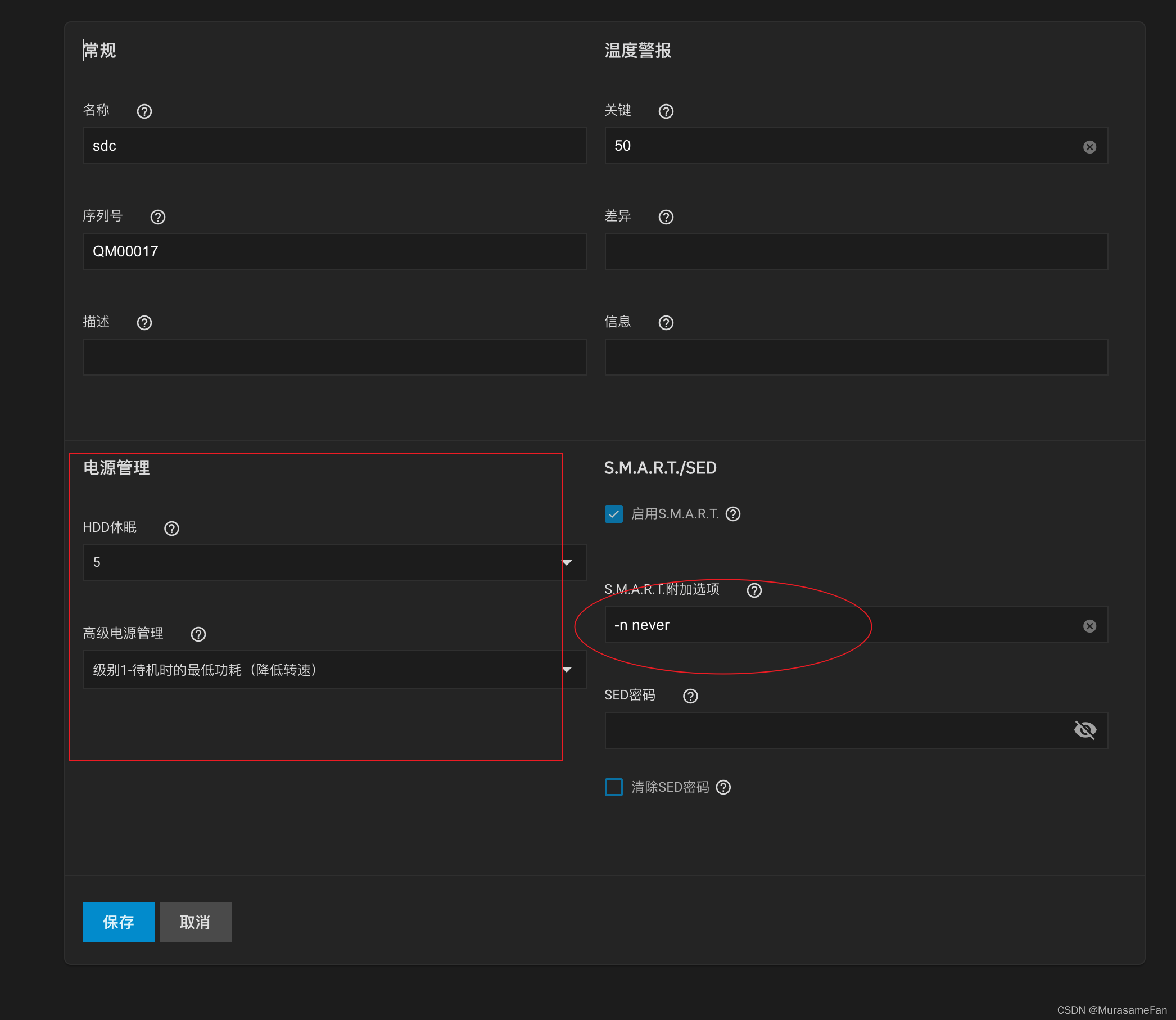Show help for HDD休眠 setting

(x=171, y=528)
